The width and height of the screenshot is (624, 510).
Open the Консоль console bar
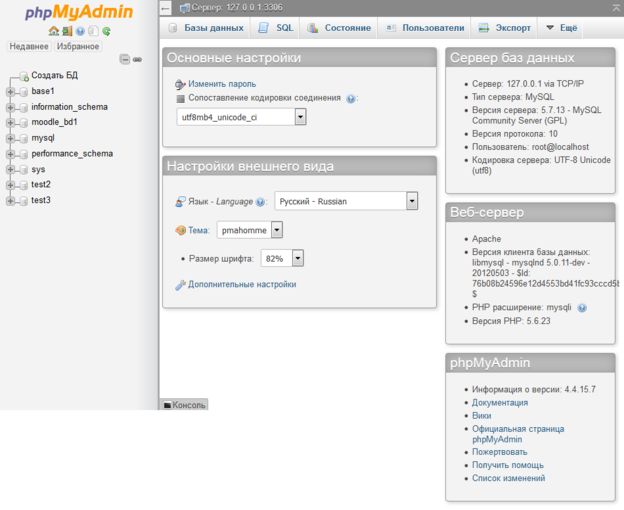pos(184,405)
